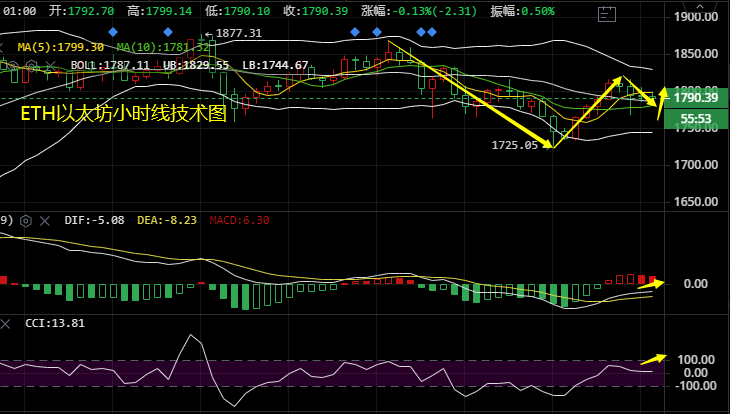The width and height of the screenshot is (730, 414).
Task: Click the rightmost blue diamond event marker
Action: point(432,33)
